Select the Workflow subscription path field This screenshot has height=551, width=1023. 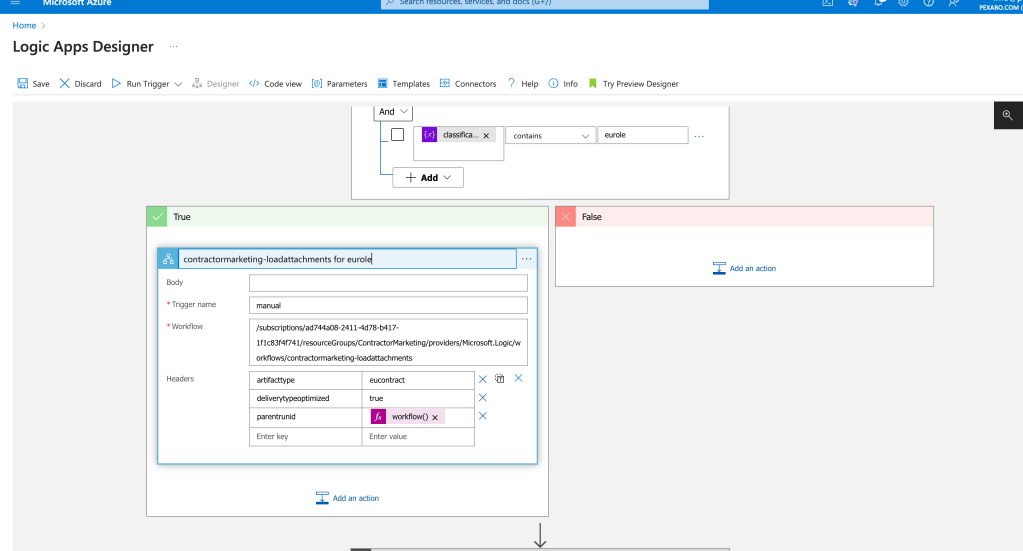[x=388, y=342]
